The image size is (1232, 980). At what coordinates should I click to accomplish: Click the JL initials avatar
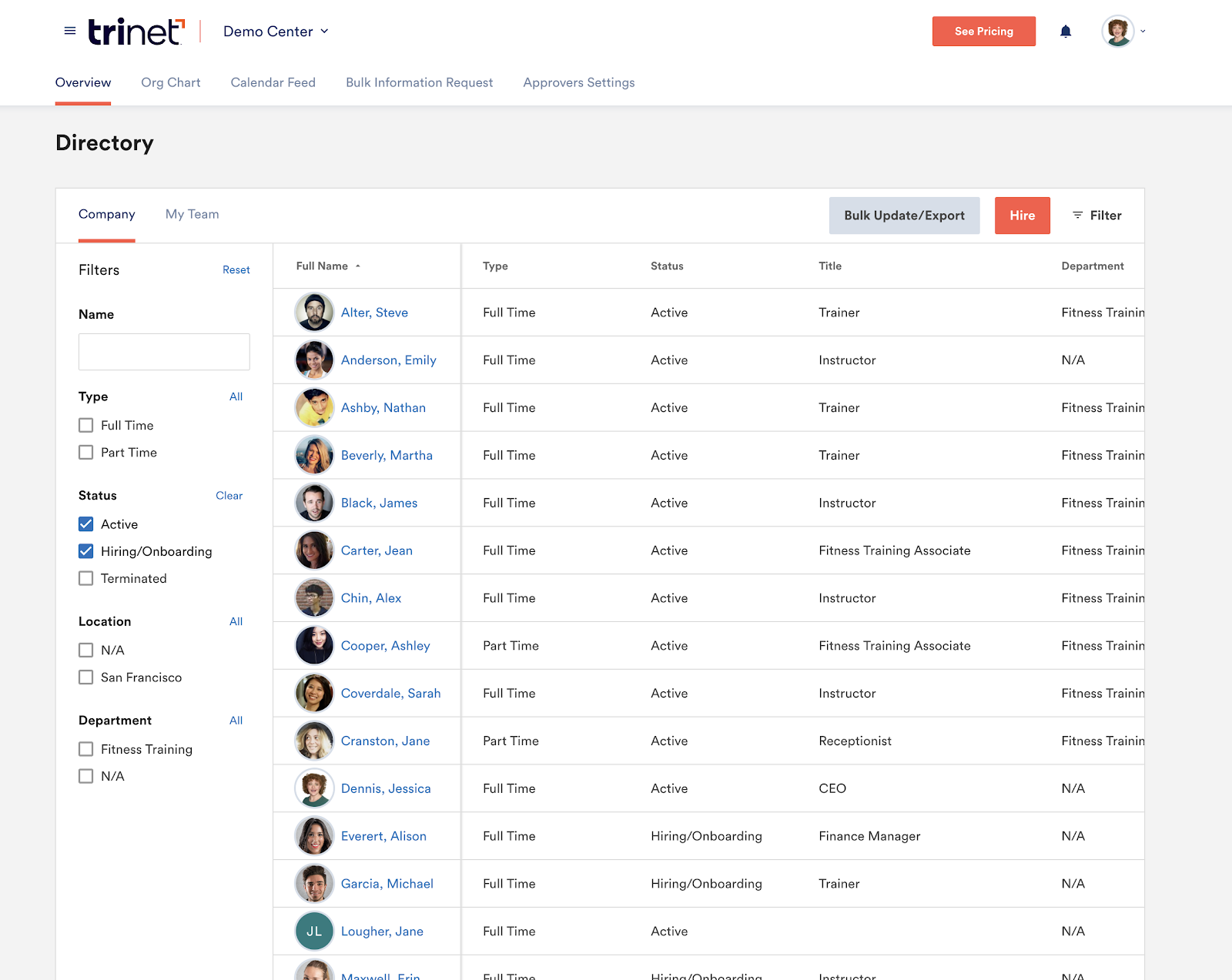point(314,932)
